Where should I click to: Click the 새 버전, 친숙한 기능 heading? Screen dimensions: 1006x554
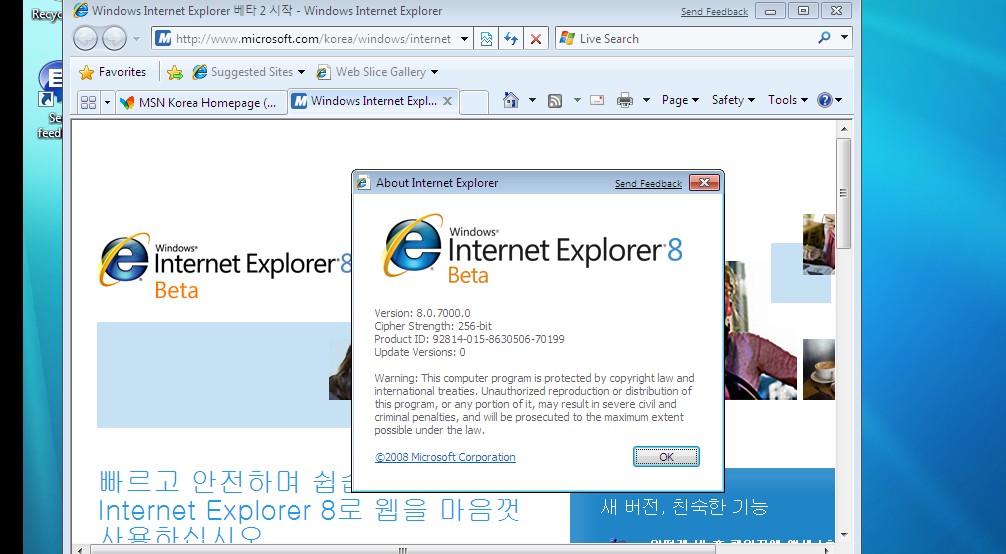coord(684,506)
